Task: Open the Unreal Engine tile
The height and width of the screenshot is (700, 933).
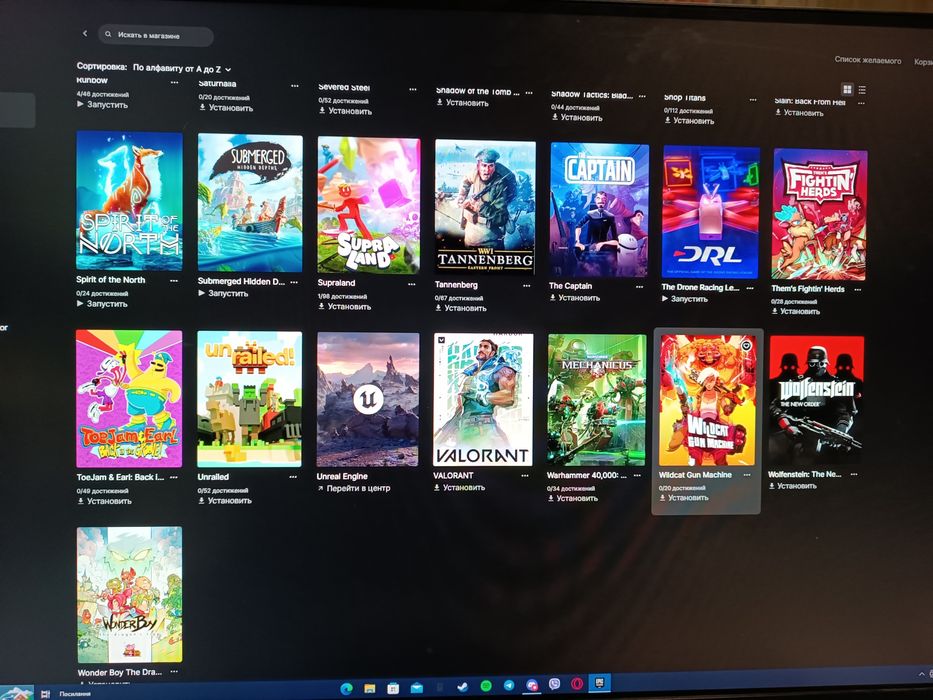Action: (368, 399)
